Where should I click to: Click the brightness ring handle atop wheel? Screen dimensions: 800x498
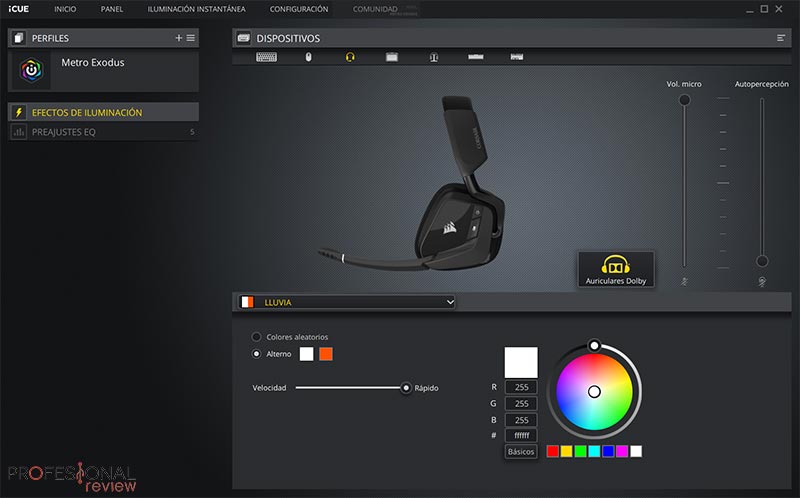pos(594,345)
